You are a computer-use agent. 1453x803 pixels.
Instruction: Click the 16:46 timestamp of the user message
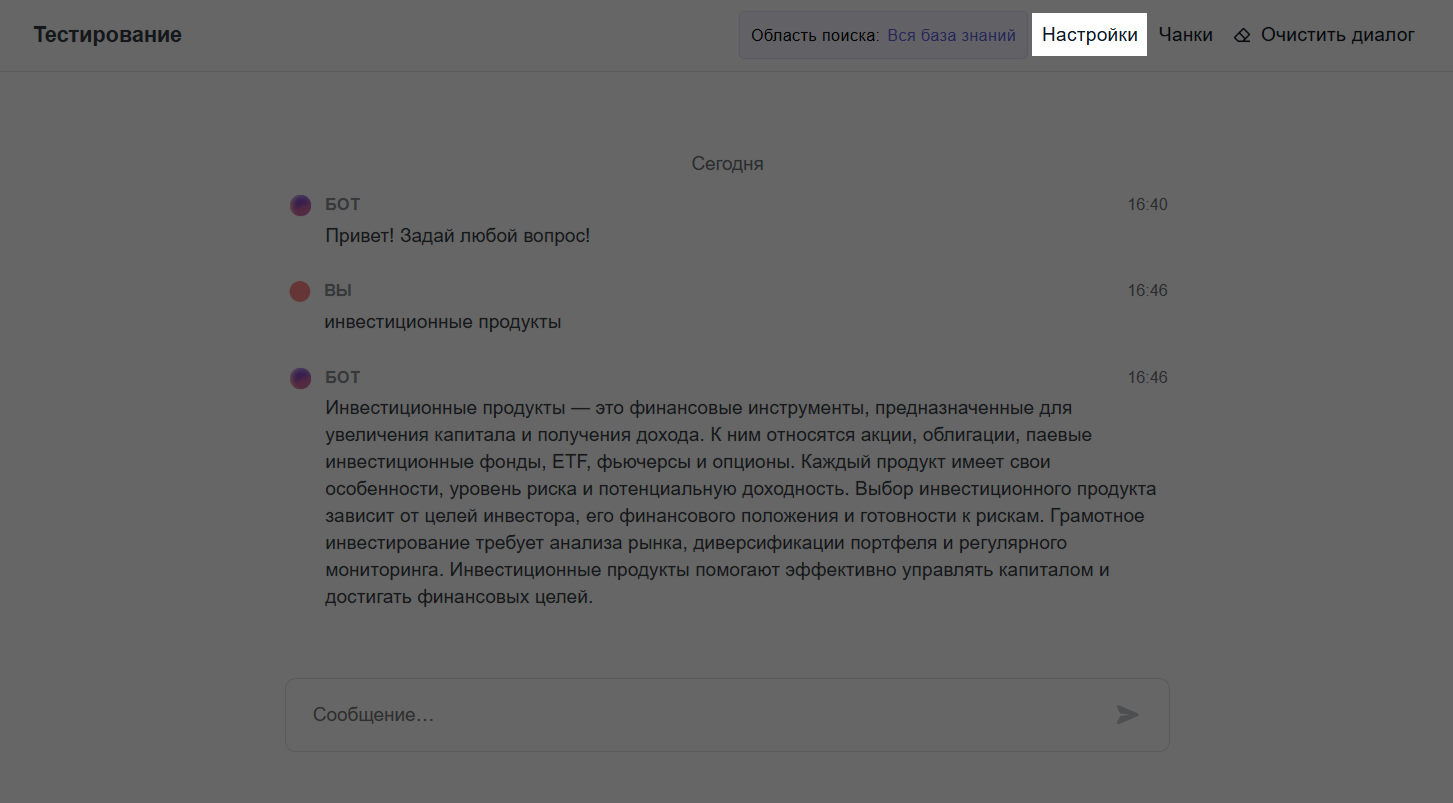1147,291
